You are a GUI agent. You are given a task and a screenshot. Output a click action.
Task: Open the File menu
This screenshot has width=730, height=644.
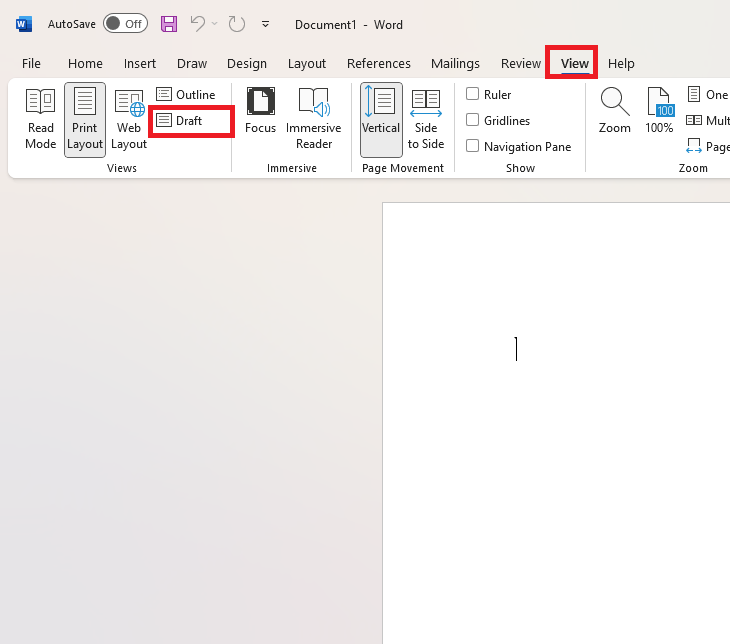click(x=31, y=63)
